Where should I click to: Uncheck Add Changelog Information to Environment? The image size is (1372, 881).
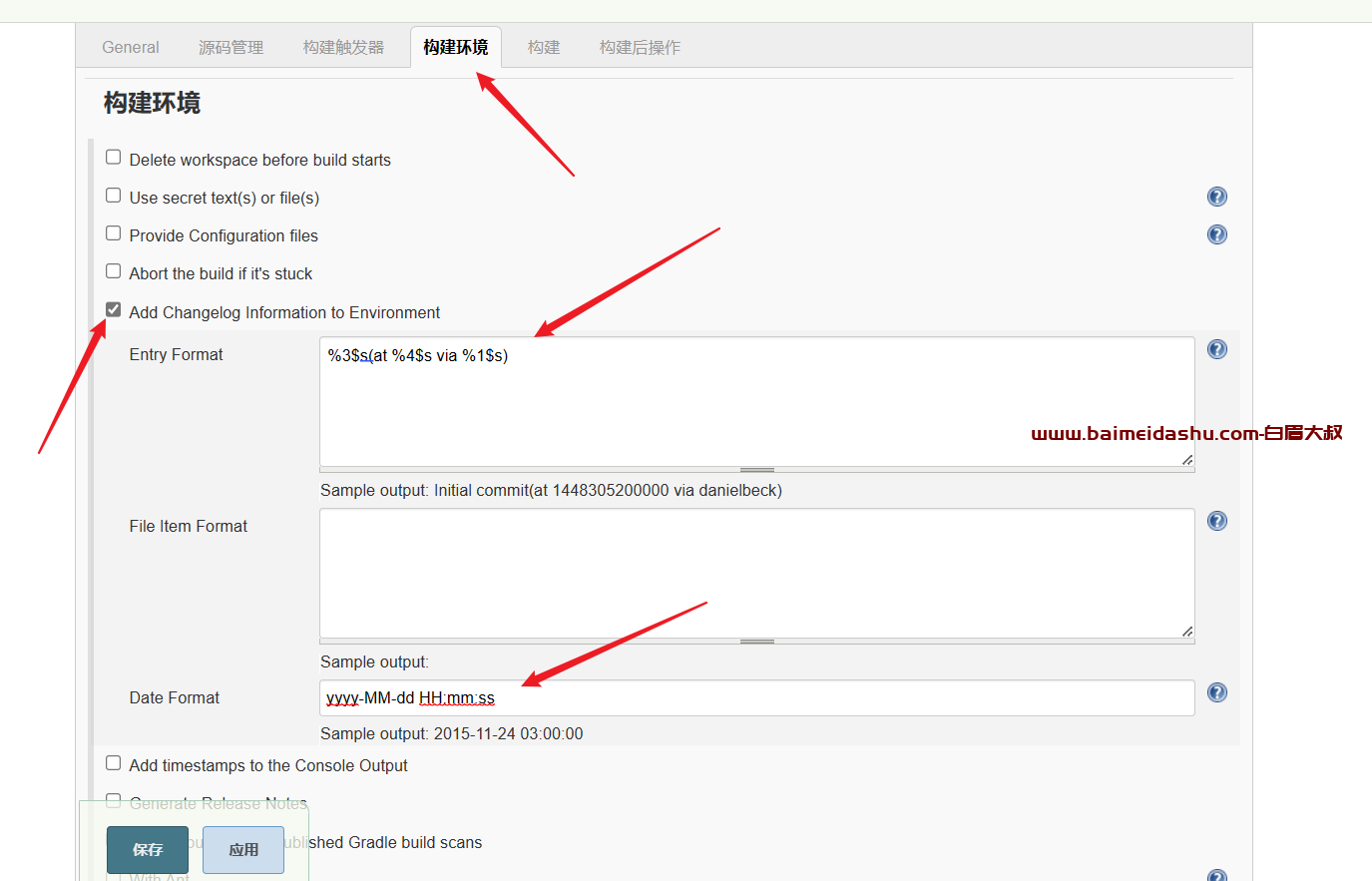[x=114, y=310]
